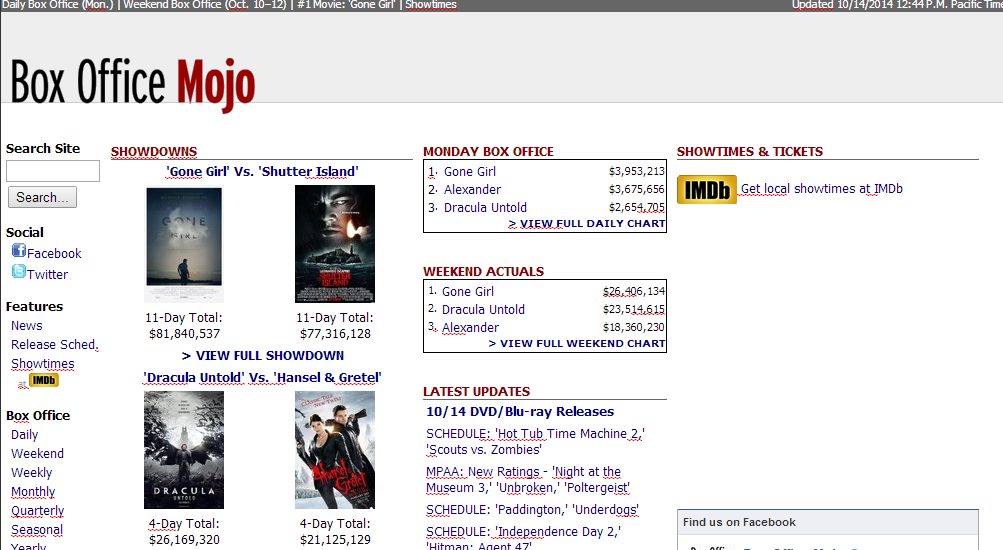The width and height of the screenshot is (1003, 550).
Task: Open Daily under Box Office sidebar
Action: pyautogui.click(x=24, y=435)
